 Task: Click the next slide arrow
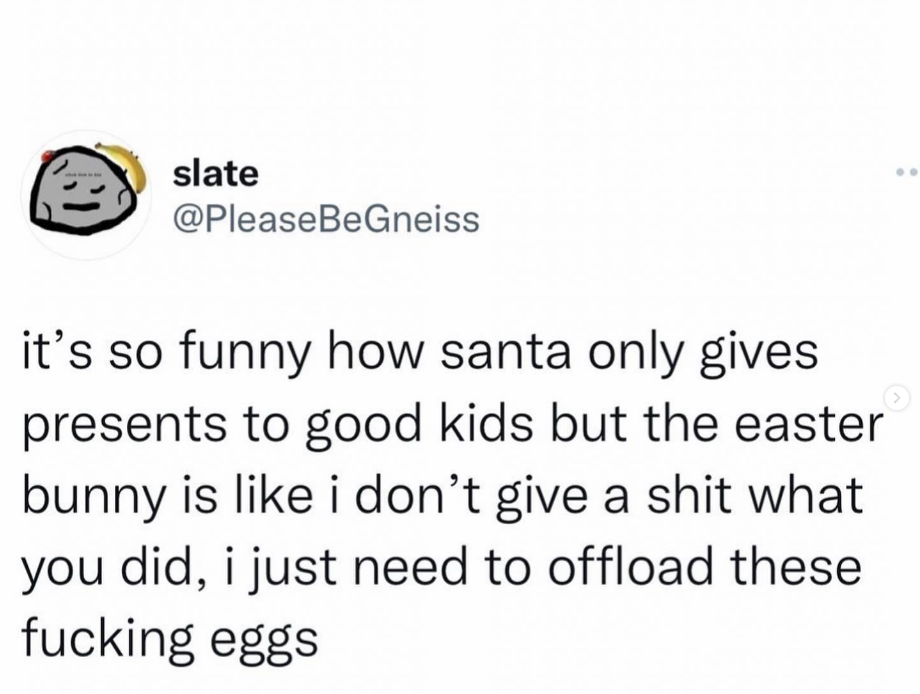point(898,400)
